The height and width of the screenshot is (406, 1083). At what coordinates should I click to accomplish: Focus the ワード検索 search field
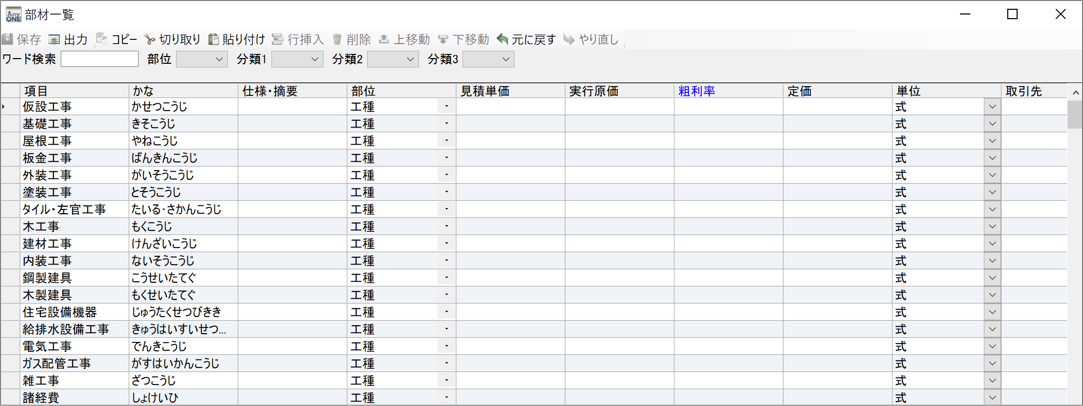[x=99, y=59]
